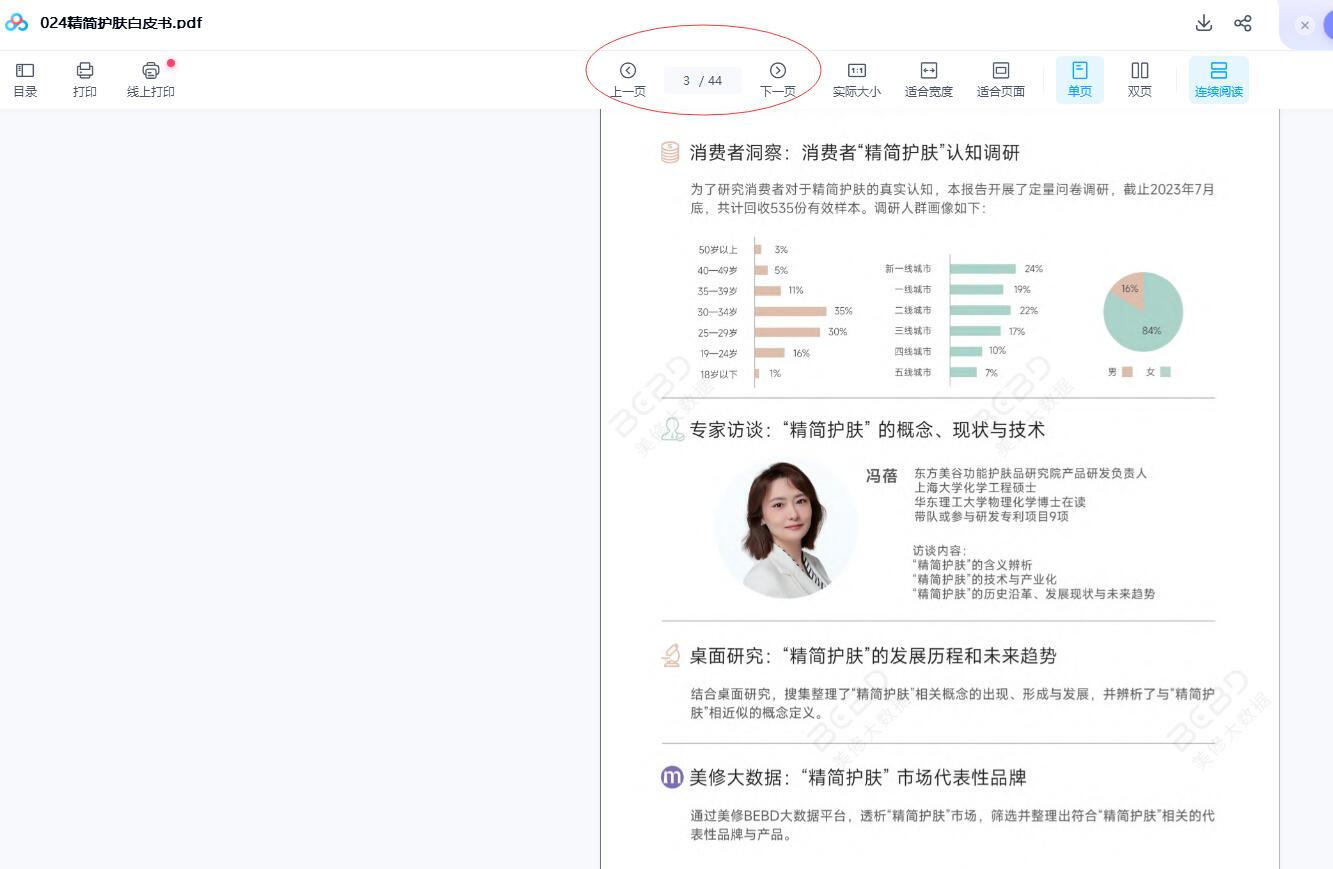Click the 打印 print icon
This screenshot has width=1333, height=869.
85,79
